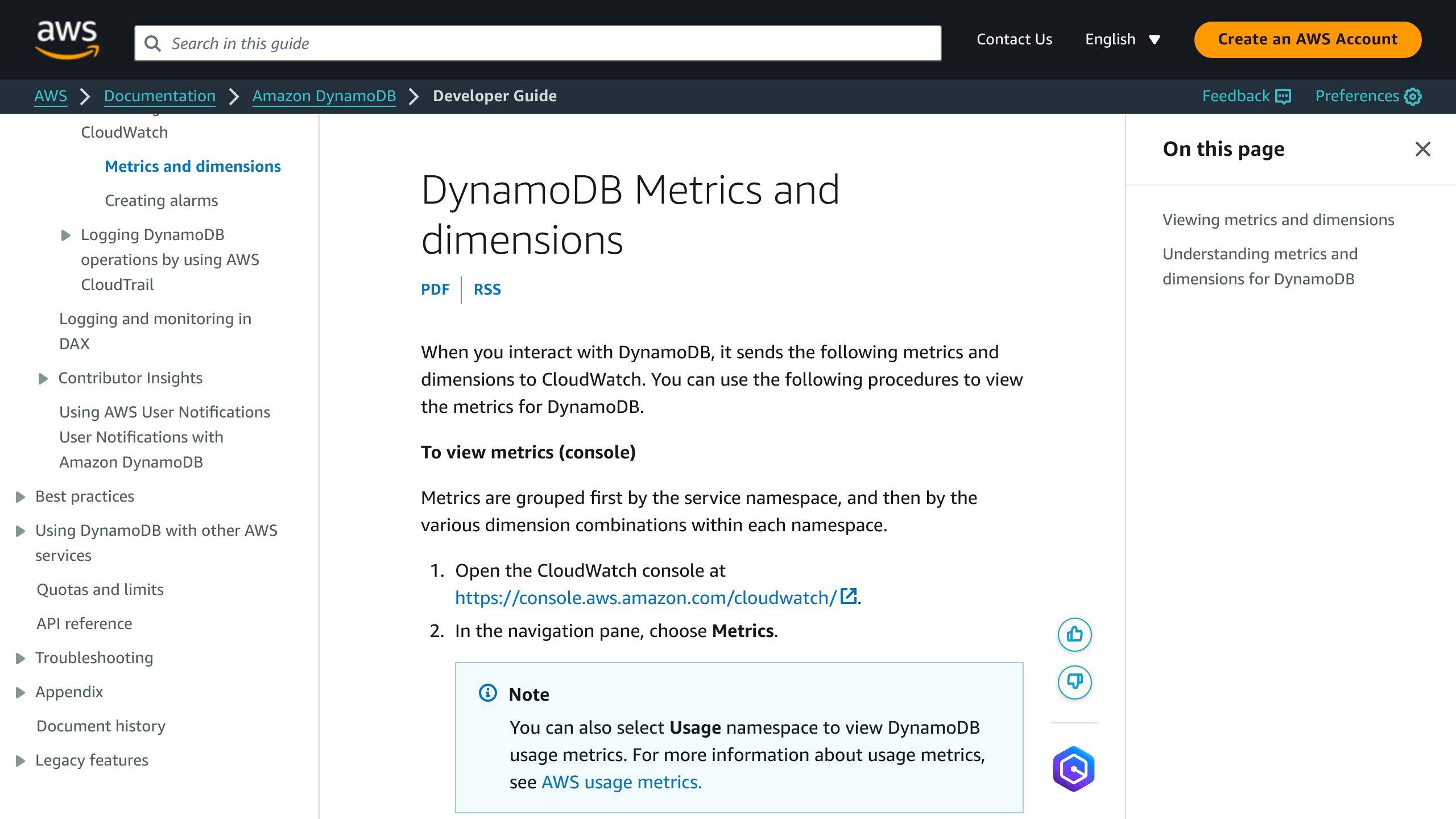This screenshot has height=819, width=1456.
Task: Click the CloudWatch sidebar item
Action: [x=125, y=132]
